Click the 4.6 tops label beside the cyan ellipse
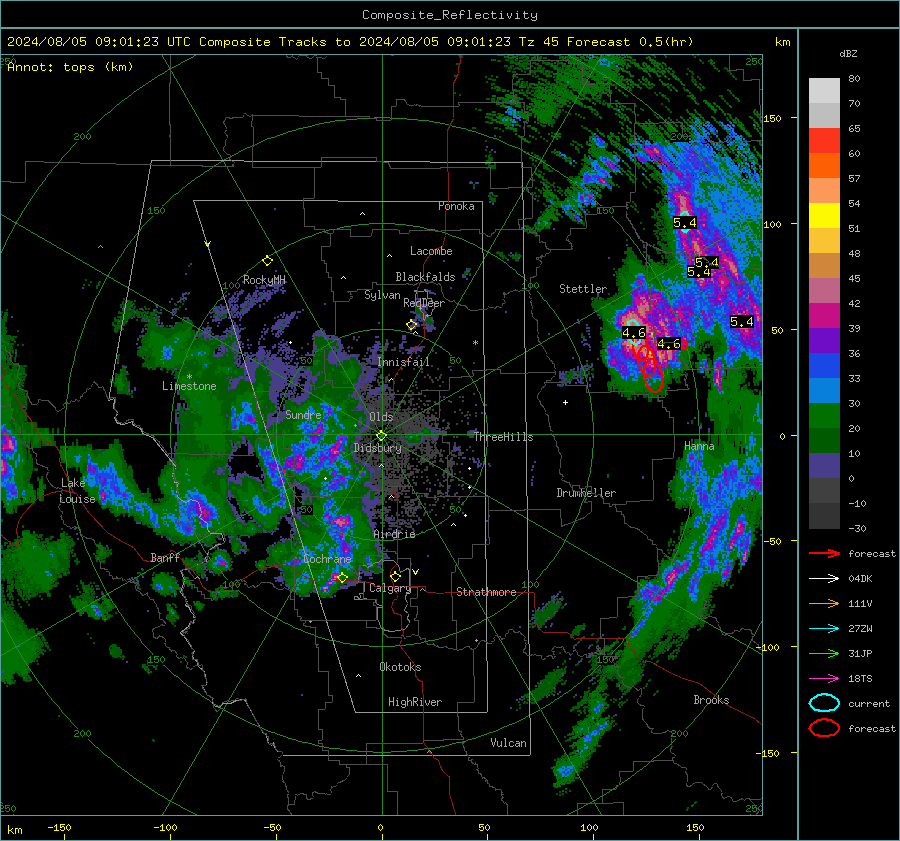 tap(634, 333)
